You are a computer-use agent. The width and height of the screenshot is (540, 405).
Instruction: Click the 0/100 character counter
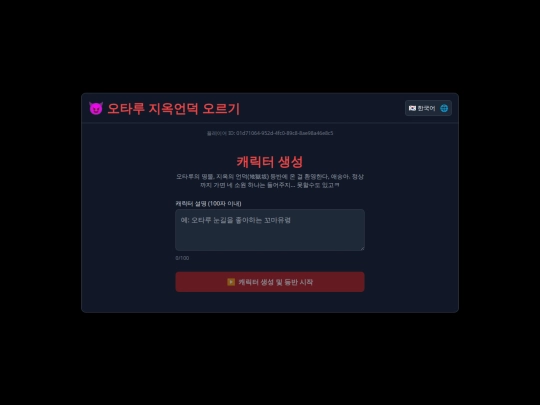pos(182,258)
